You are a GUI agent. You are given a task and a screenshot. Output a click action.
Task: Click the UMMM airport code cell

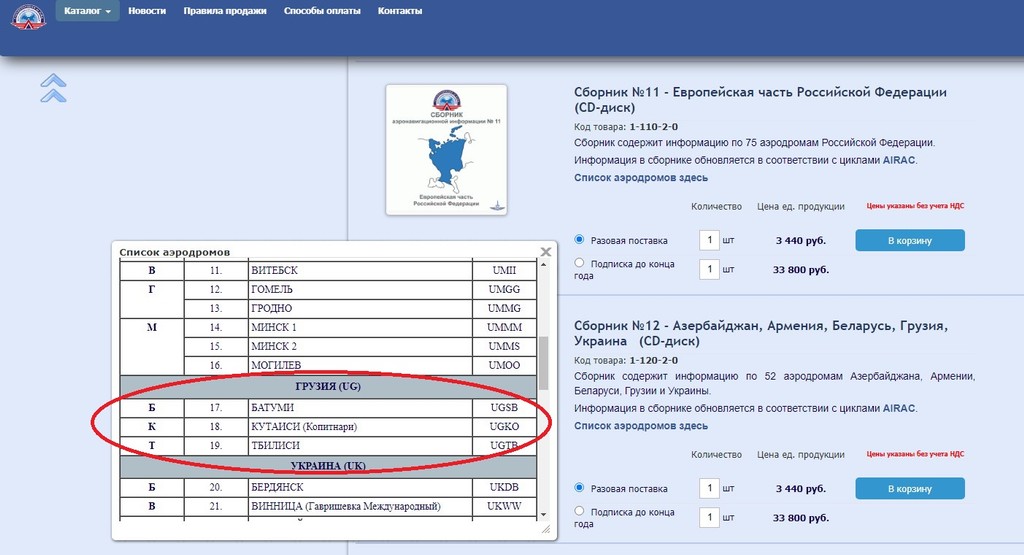[x=504, y=327]
